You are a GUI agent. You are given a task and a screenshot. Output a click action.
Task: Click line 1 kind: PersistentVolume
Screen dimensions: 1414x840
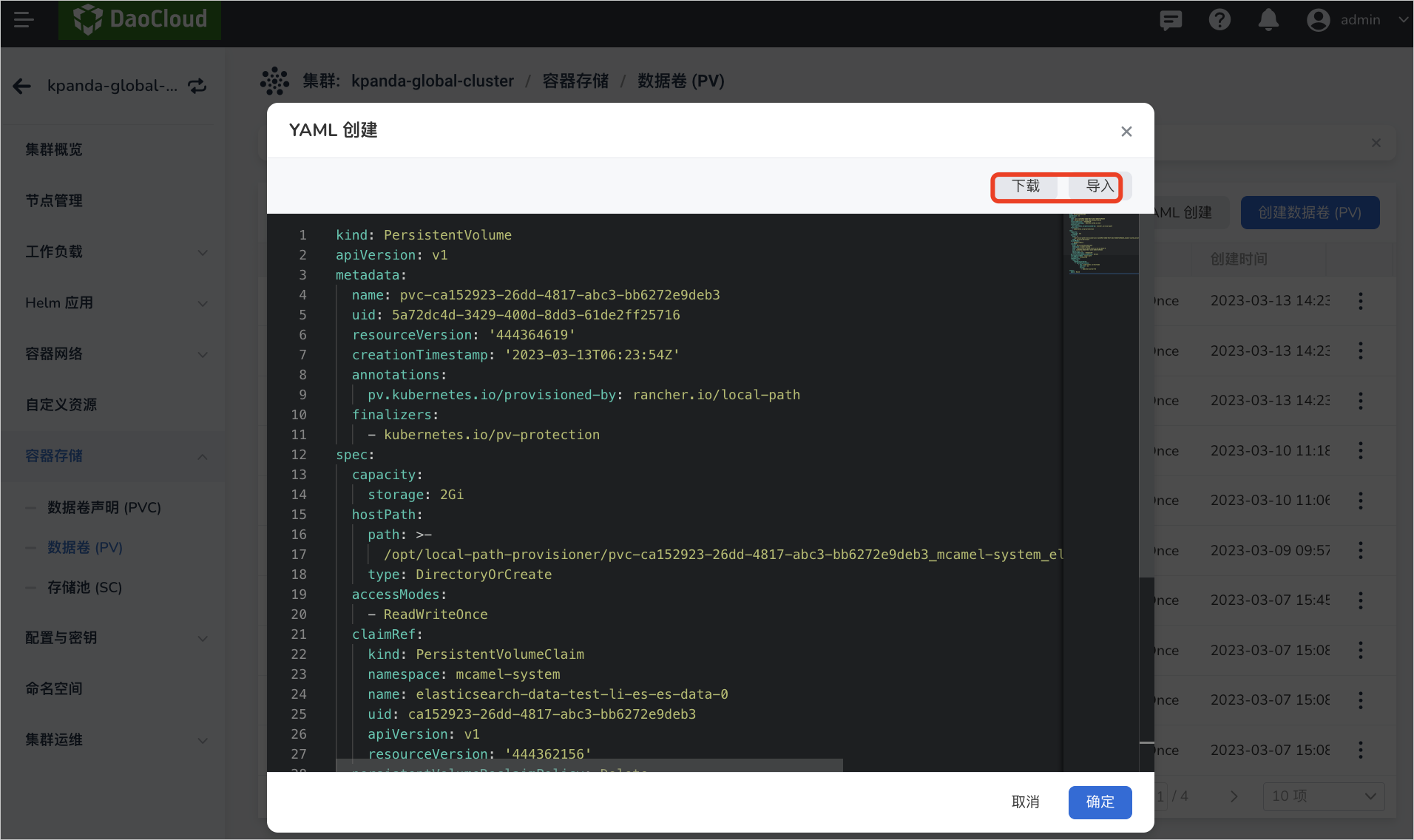pos(424,235)
